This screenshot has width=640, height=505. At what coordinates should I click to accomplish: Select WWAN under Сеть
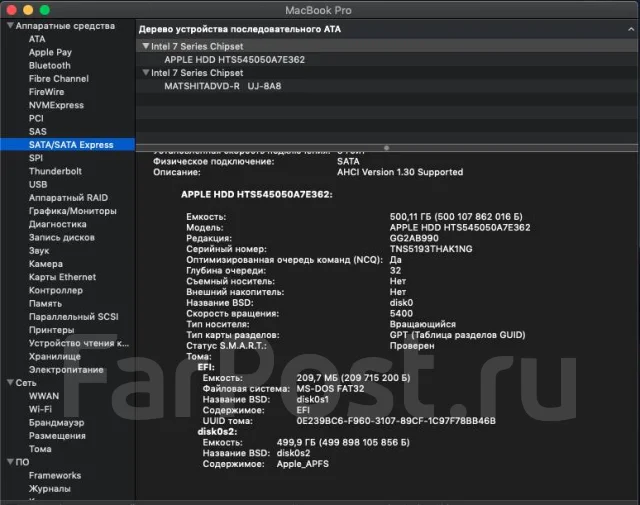[44, 396]
